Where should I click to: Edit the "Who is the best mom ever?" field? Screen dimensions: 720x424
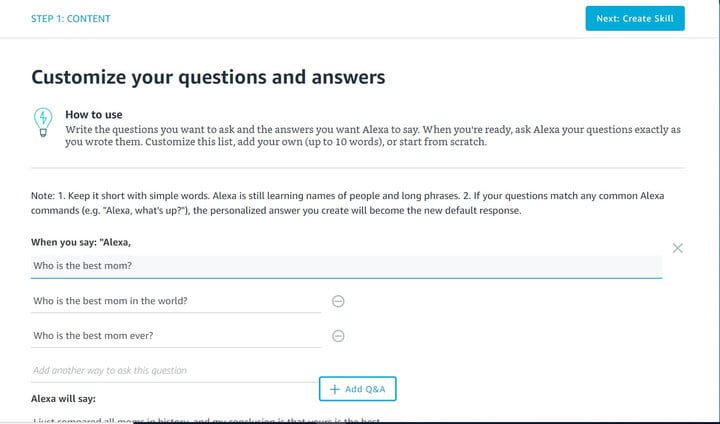coord(175,336)
